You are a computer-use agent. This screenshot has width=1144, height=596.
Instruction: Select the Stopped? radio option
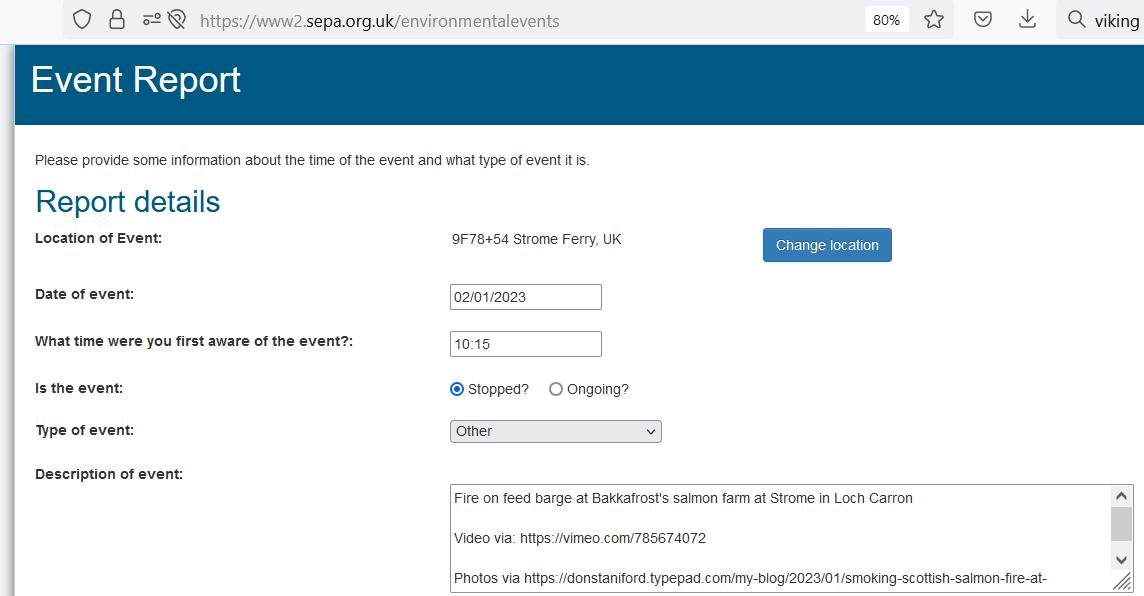coord(457,389)
